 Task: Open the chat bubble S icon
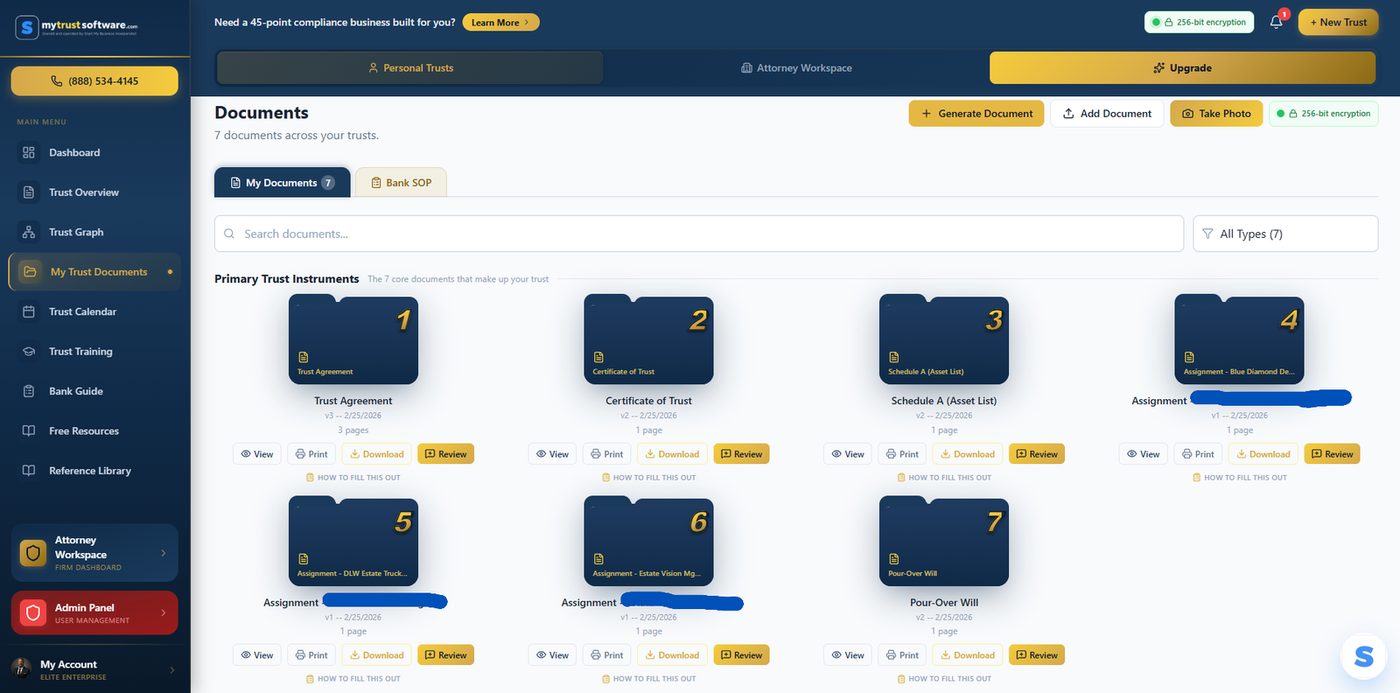click(1364, 656)
